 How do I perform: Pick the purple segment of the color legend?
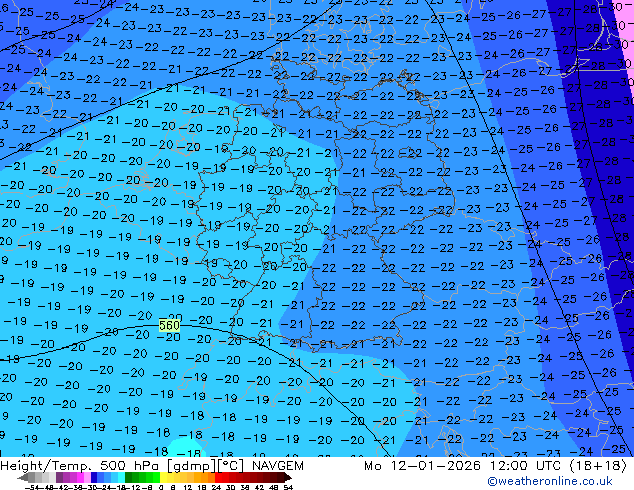64,477
